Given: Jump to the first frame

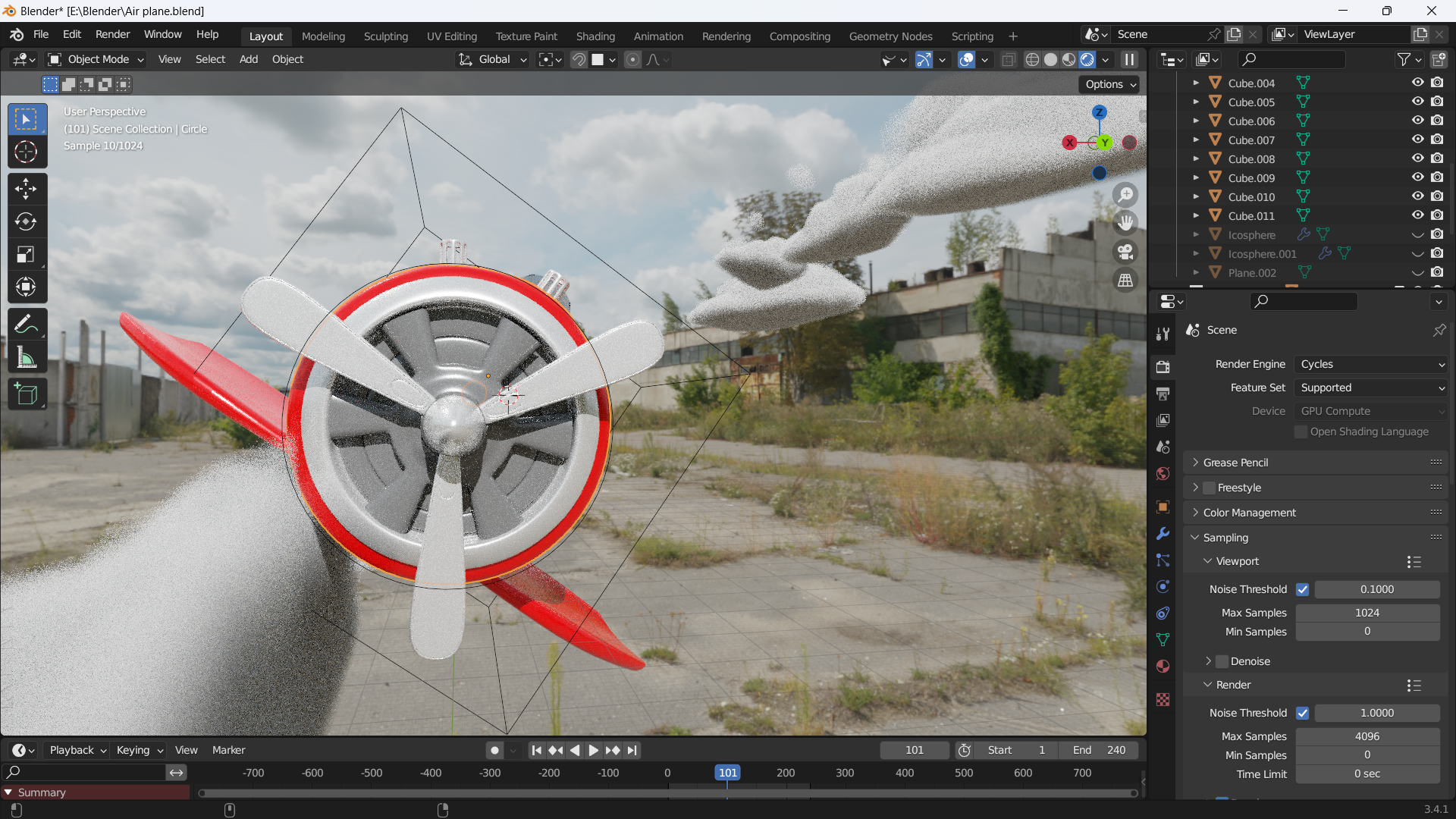Looking at the screenshot, I should 536,750.
